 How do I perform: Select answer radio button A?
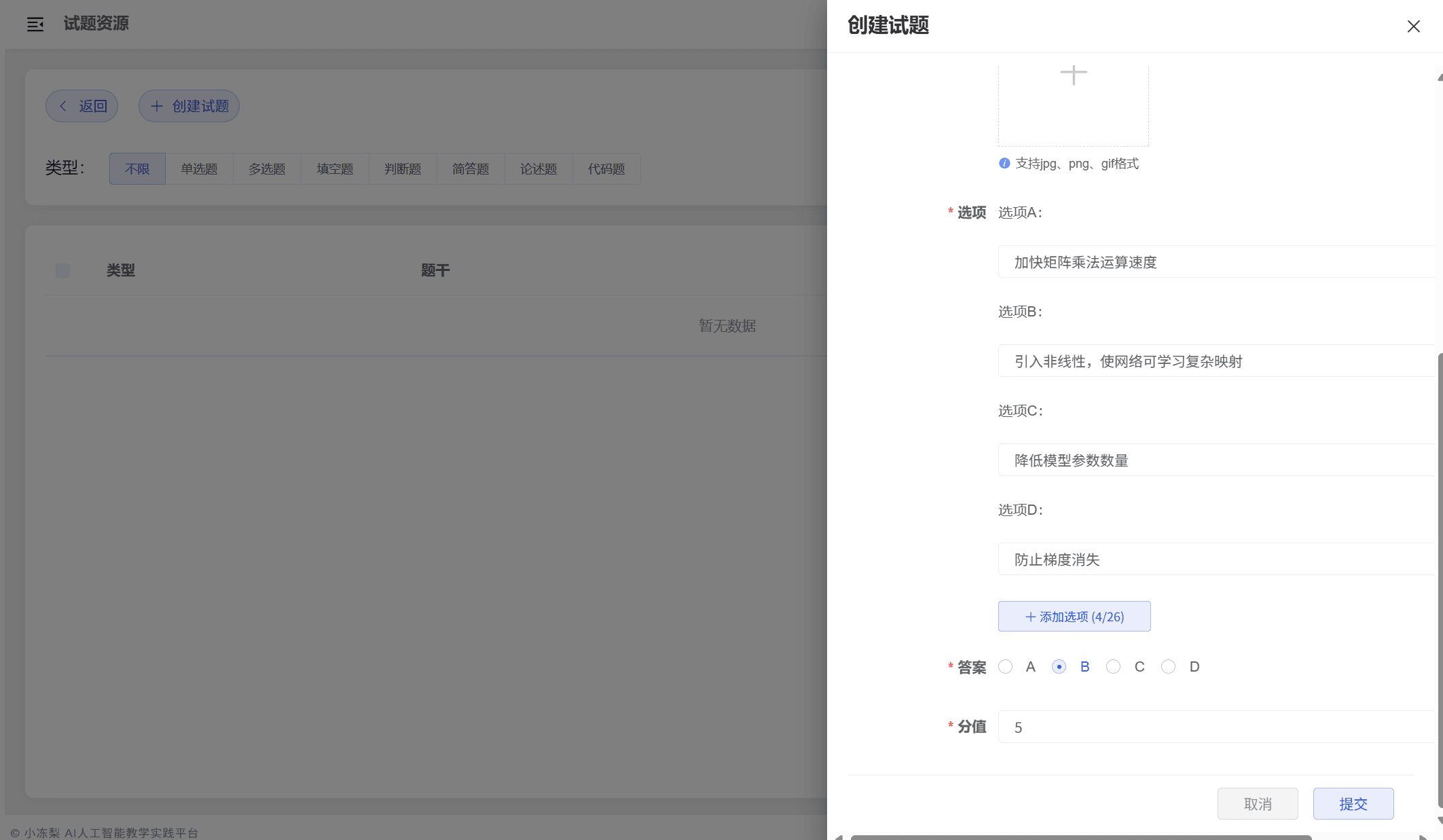(1006, 667)
